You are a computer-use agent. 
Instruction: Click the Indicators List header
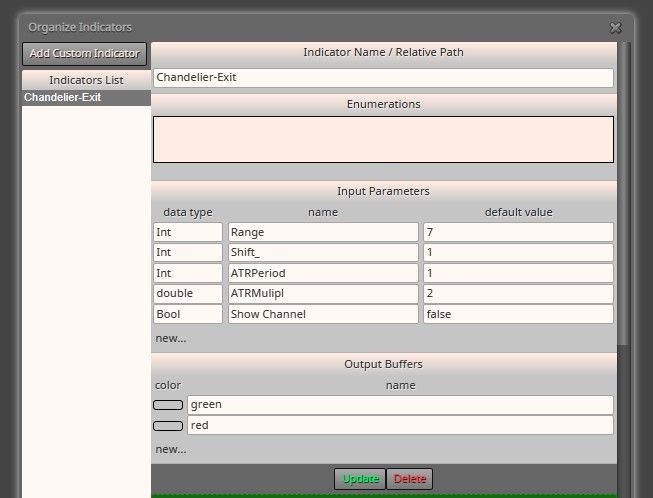(86, 80)
